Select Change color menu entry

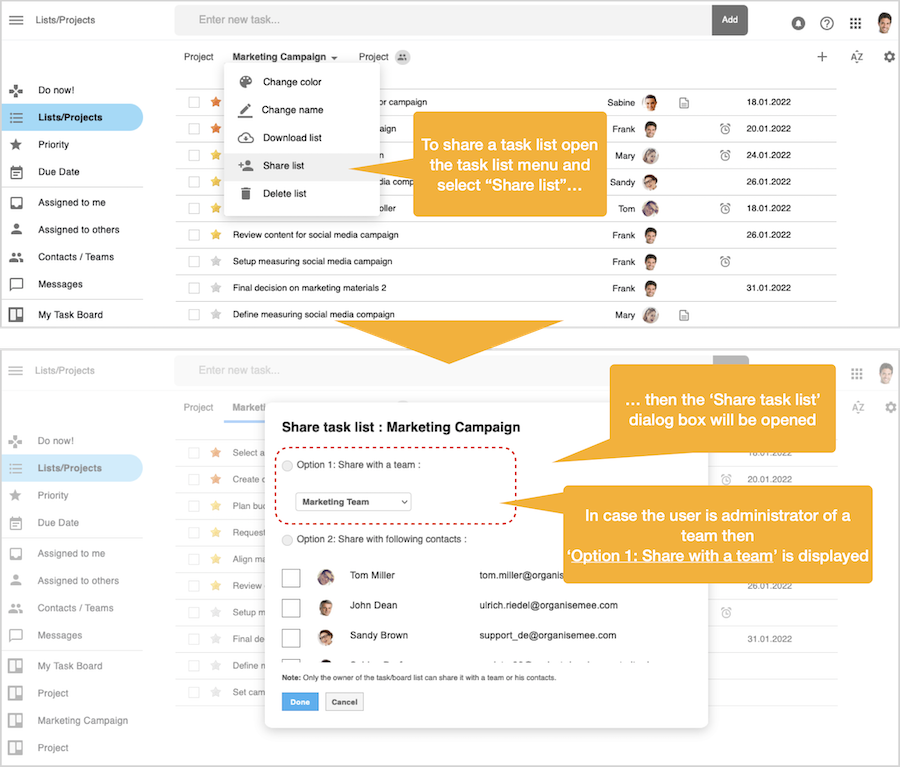(291, 82)
